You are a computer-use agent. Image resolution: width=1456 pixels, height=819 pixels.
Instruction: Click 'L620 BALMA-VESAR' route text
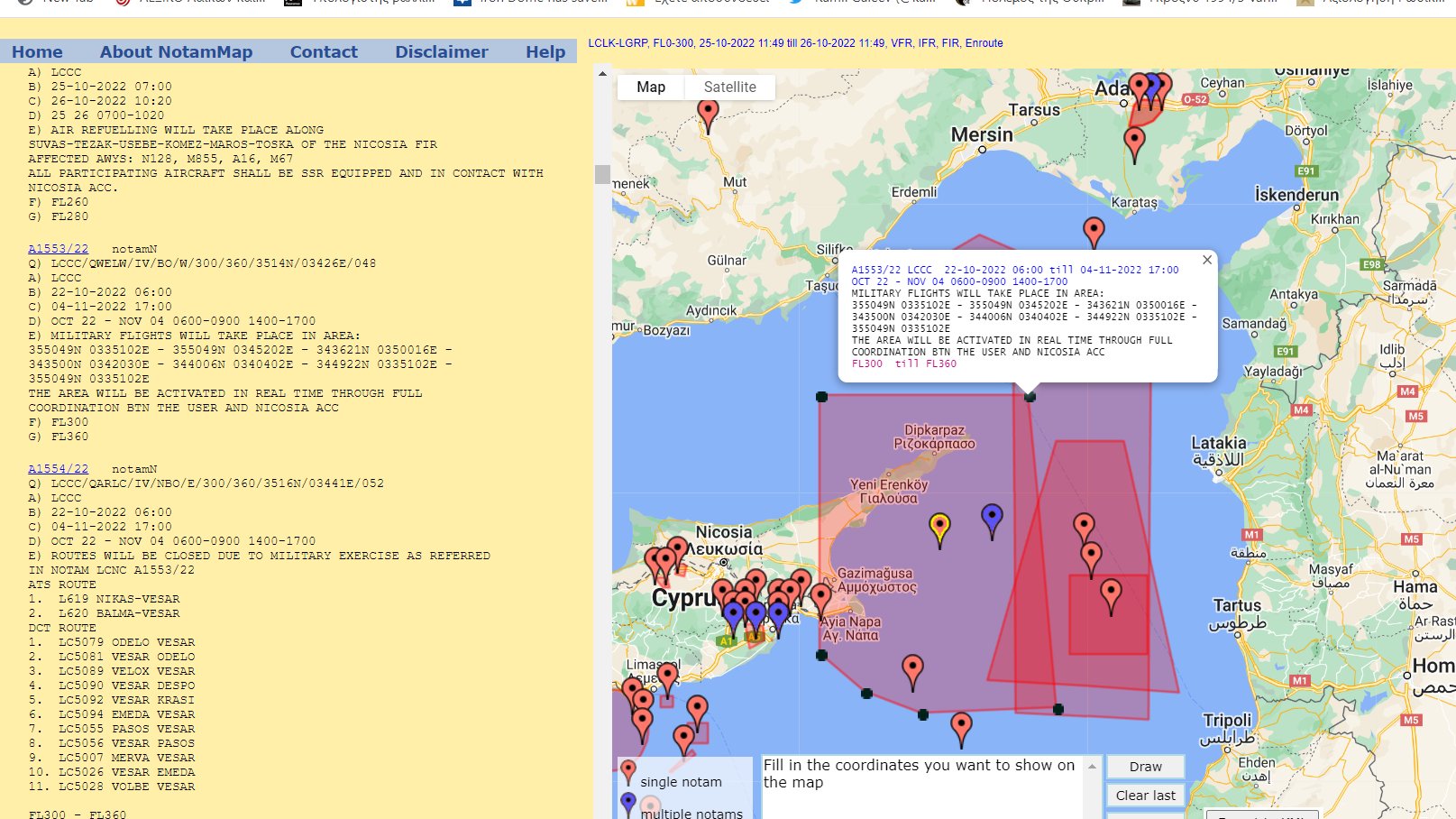click(119, 613)
